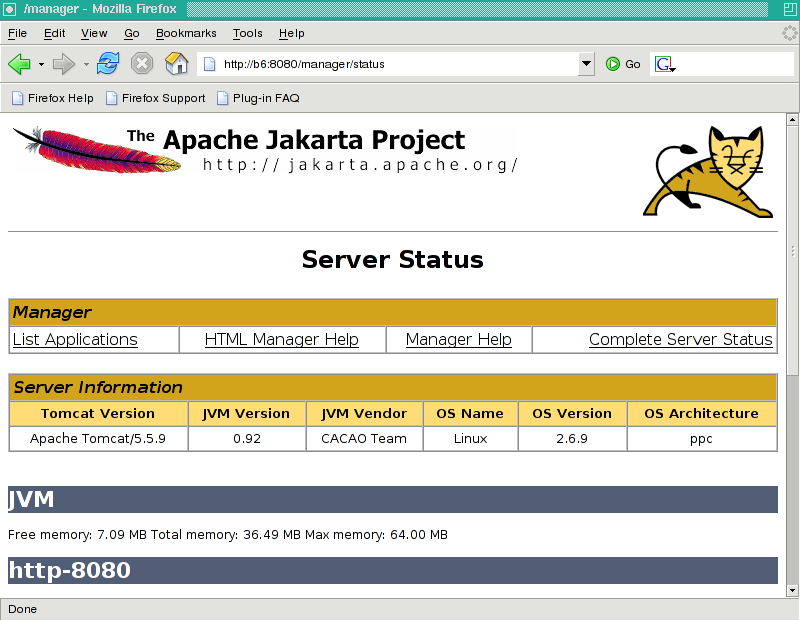
Task: Click the Free memory statistics line
Action: click(228, 535)
